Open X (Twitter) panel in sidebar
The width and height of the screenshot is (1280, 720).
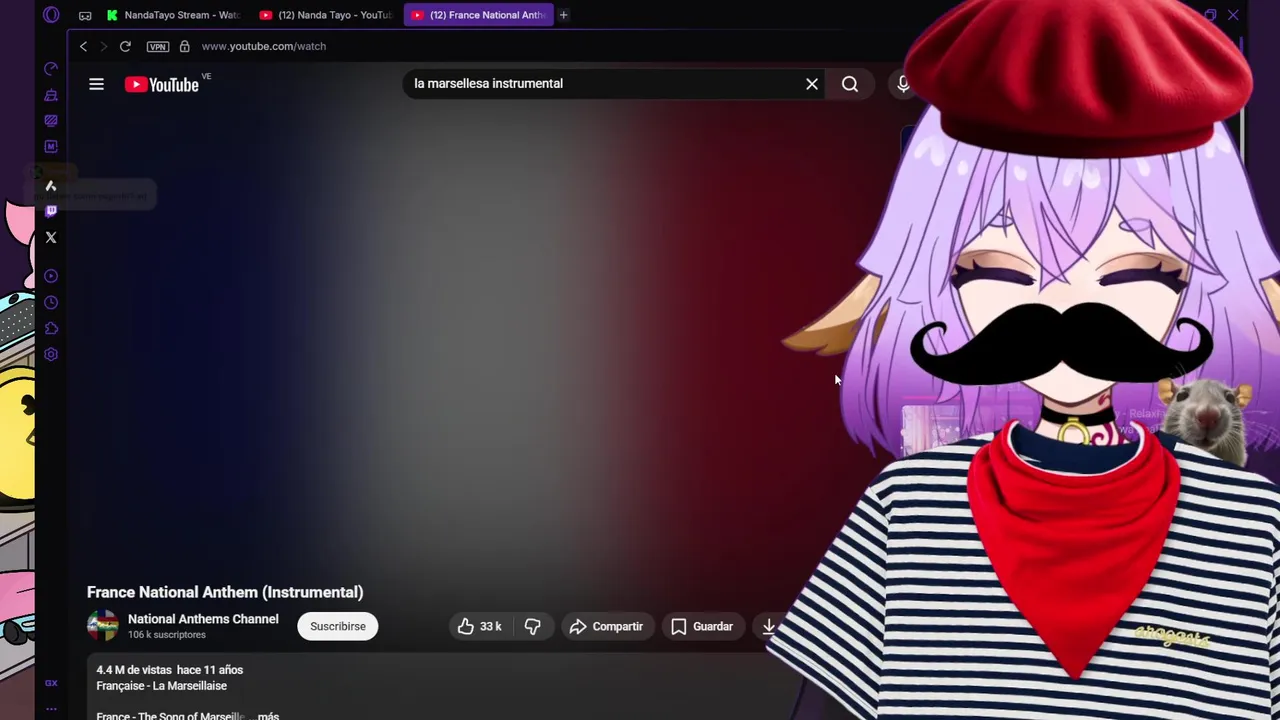pos(51,237)
